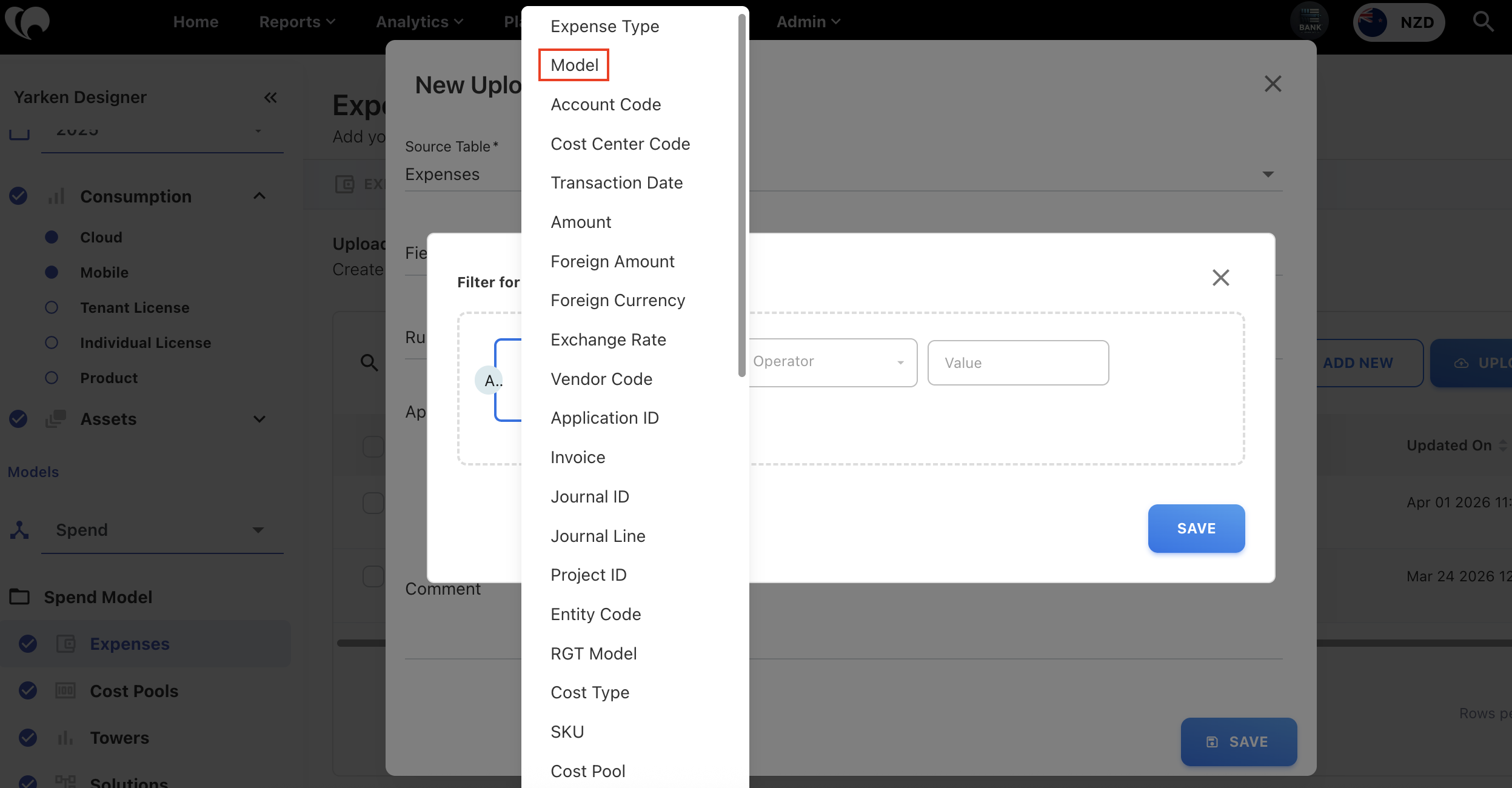Click the NZD currency selector
This screenshot has height=788, width=1512.
click(x=1399, y=22)
